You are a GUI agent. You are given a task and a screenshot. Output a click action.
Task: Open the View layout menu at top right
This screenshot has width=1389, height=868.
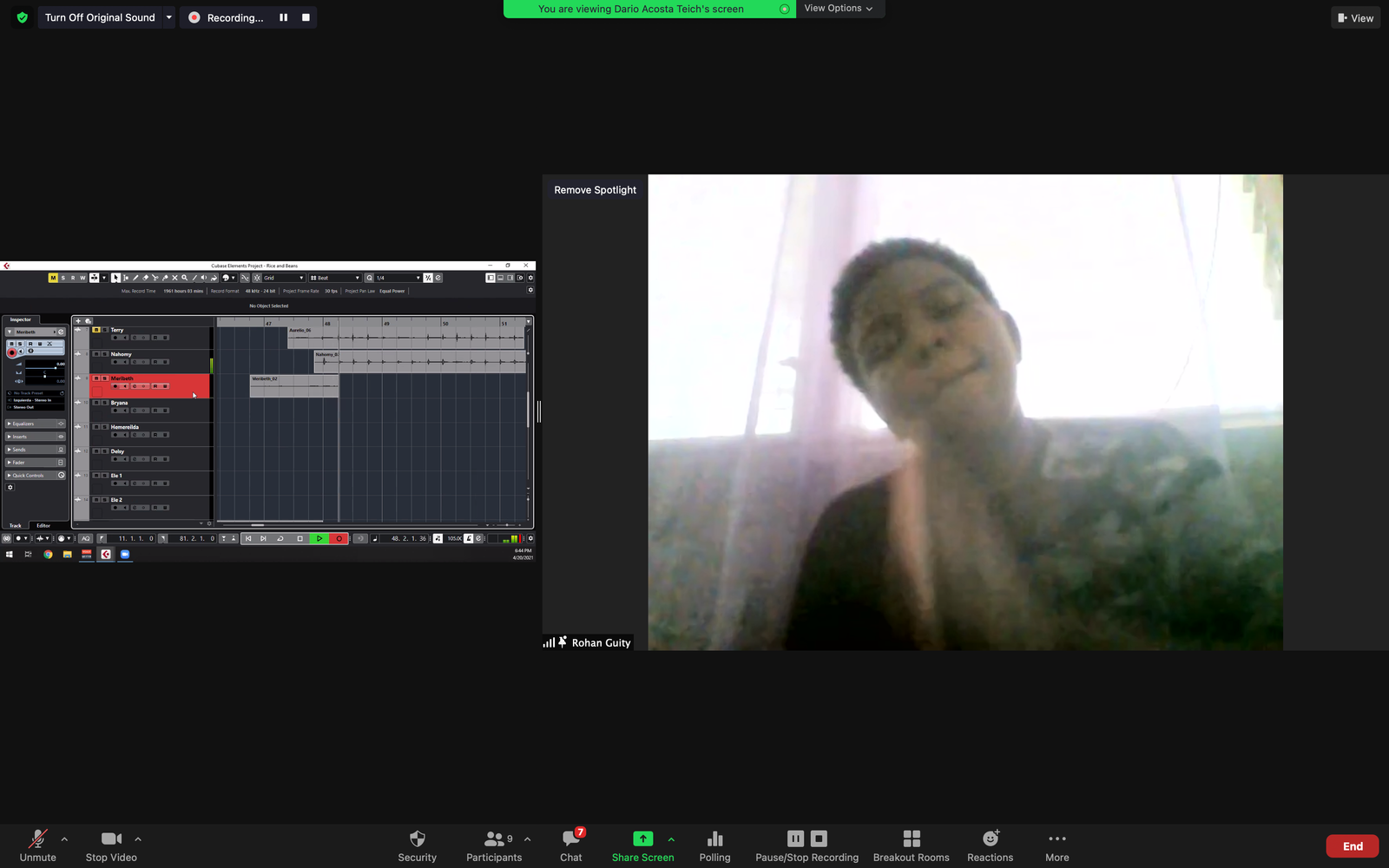(x=1355, y=18)
